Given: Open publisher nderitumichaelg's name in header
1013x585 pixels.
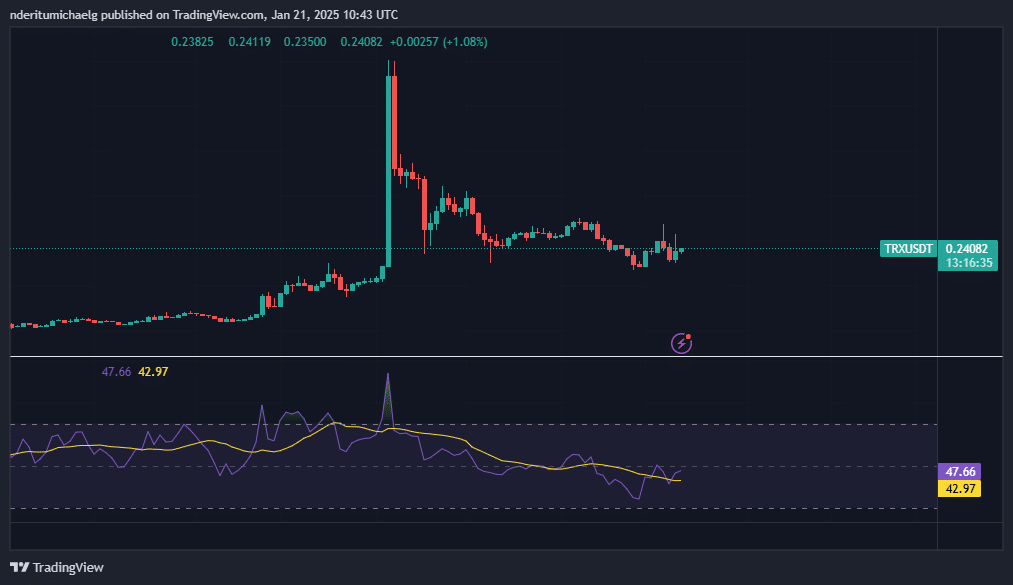Looking at the screenshot, I should point(60,15).
